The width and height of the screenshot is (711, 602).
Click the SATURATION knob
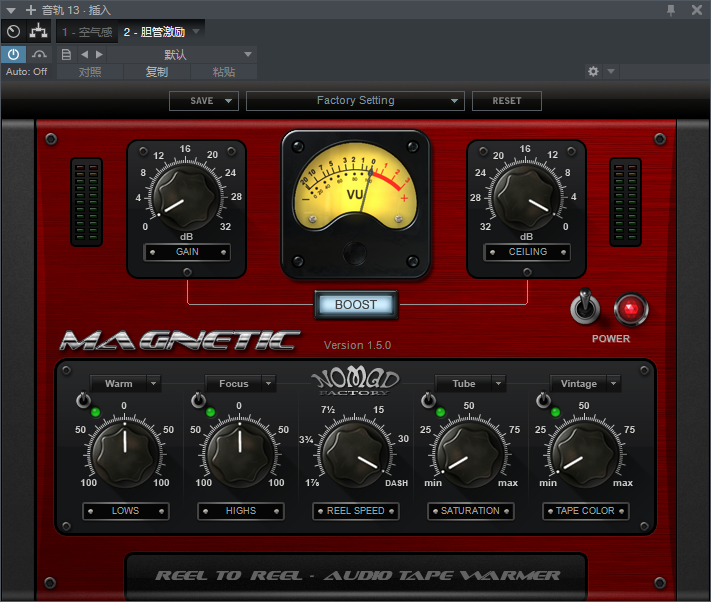coord(471,454)
